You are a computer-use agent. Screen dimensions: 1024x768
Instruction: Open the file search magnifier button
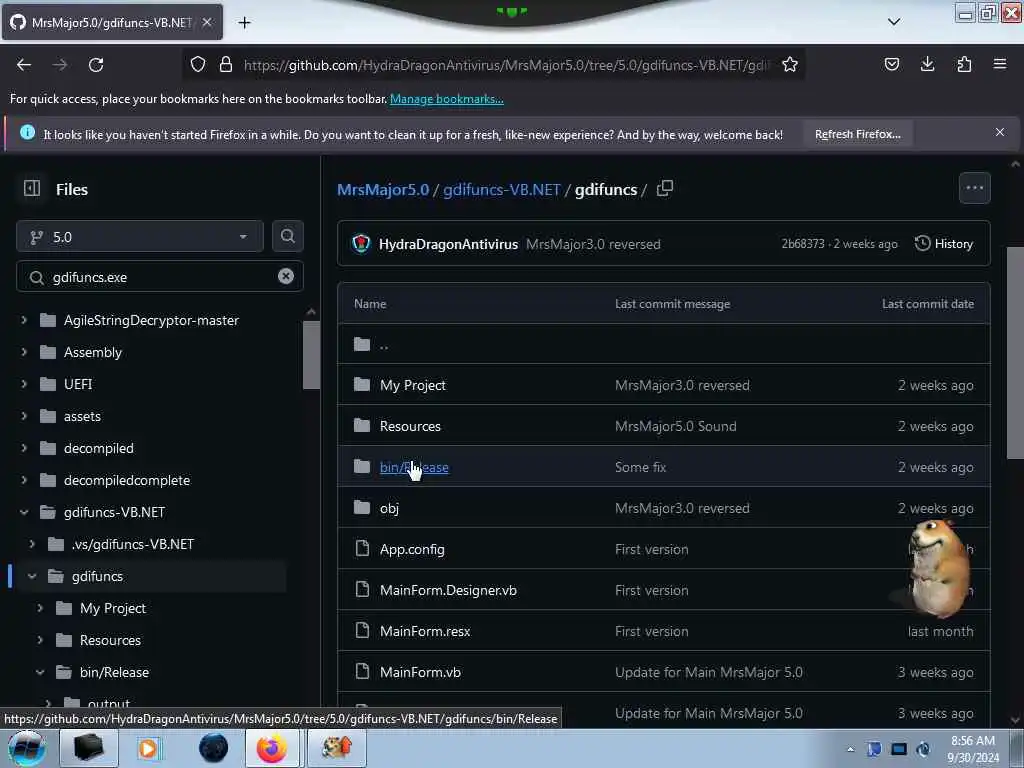(x=287, y=236)
